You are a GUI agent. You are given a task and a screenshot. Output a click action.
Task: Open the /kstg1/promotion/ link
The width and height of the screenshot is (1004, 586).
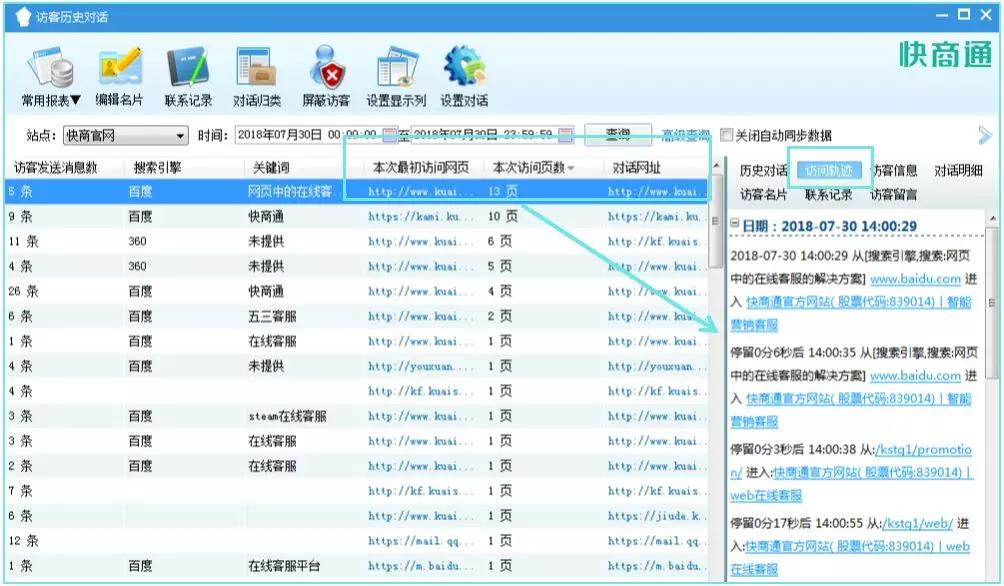pyautogui.click(x=922, y=450)
